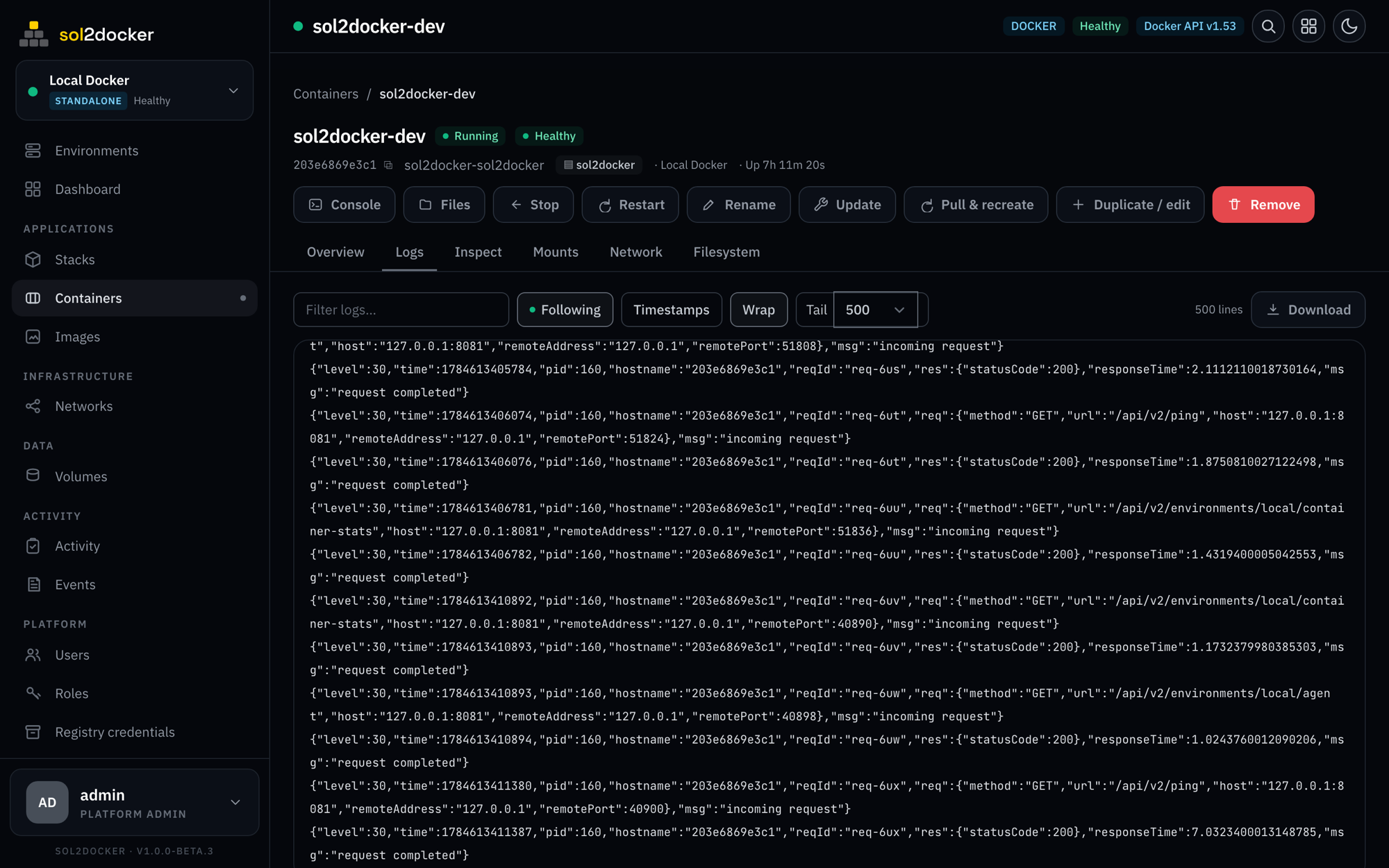Go to Containers breadcrumb link
This screenshot has width=1389, height=868.
(x=326, y=94)
